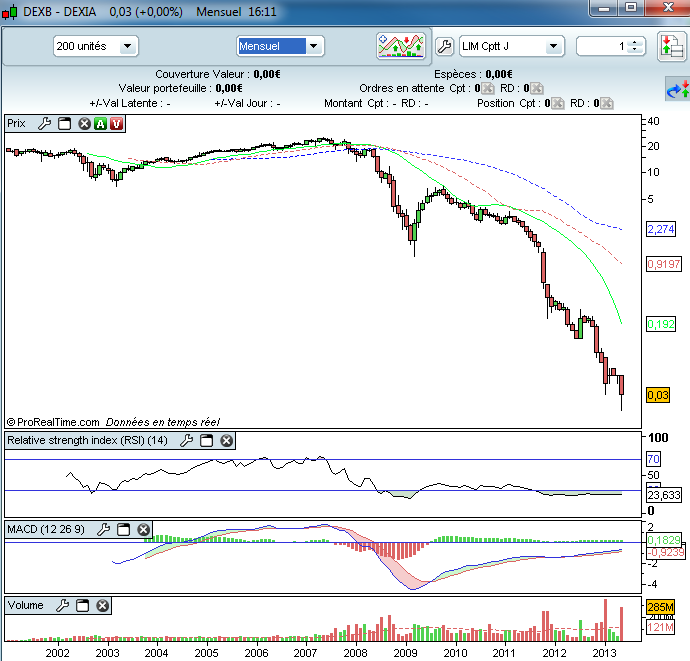Click the 2002 label on time axis
The image size is (690, 661).
click(57, 653)
